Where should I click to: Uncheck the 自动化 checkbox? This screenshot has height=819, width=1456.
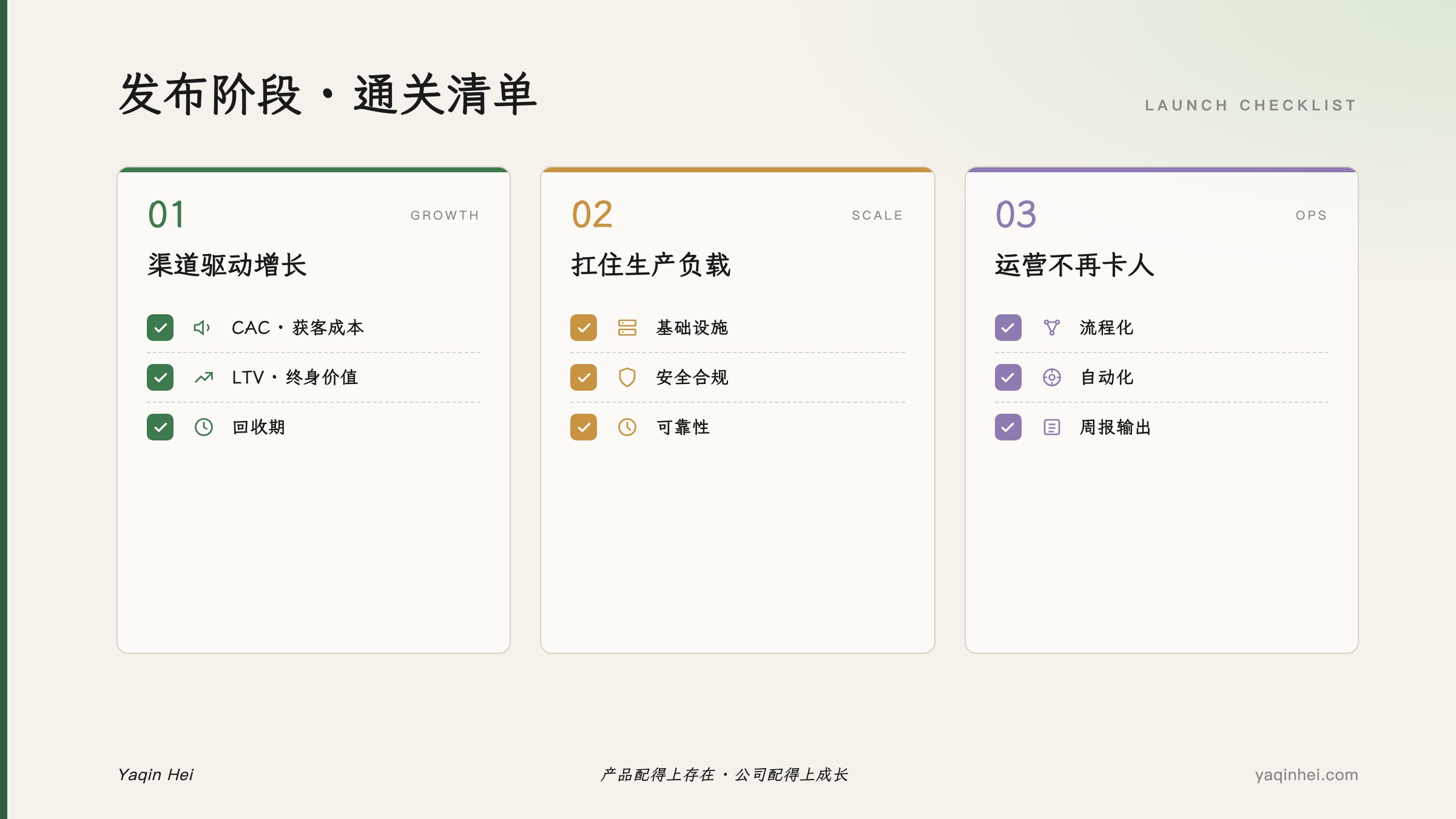(1008, 377)
